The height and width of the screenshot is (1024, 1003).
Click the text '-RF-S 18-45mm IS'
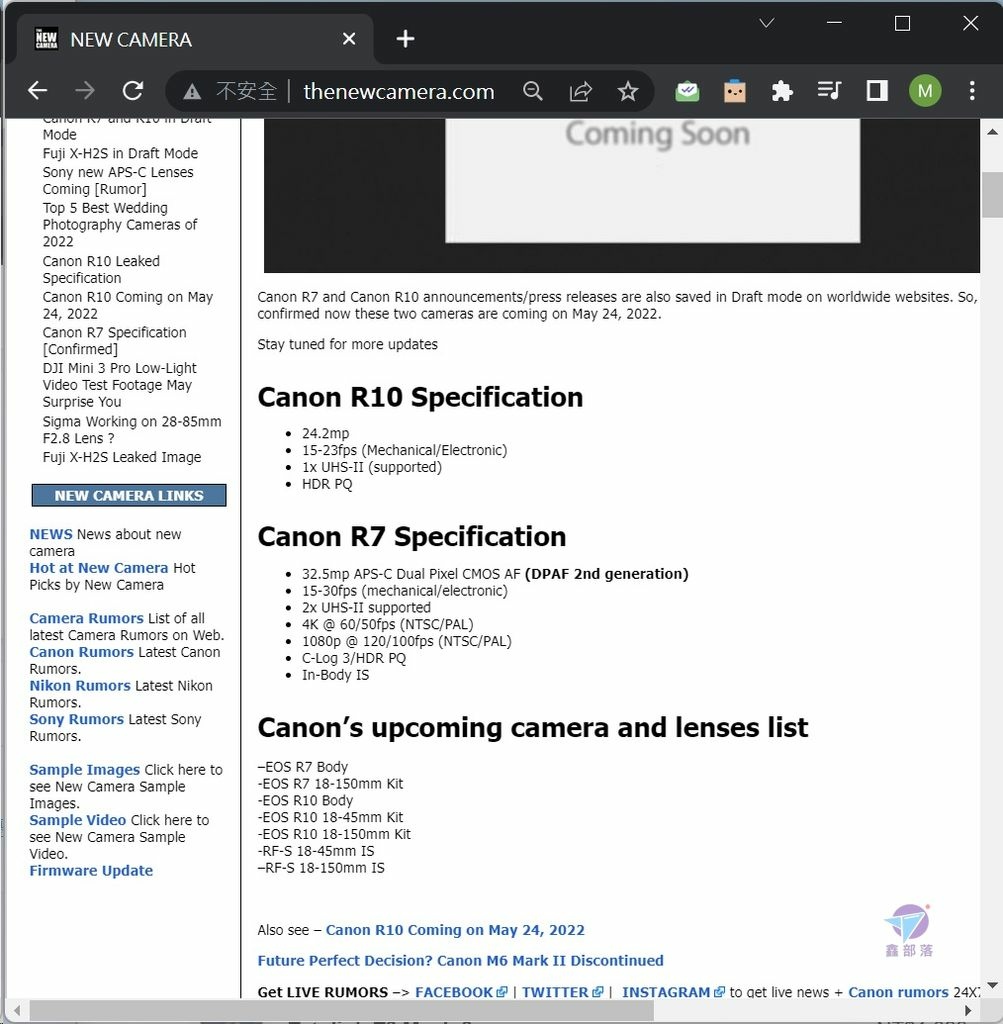tap(316, 851)
